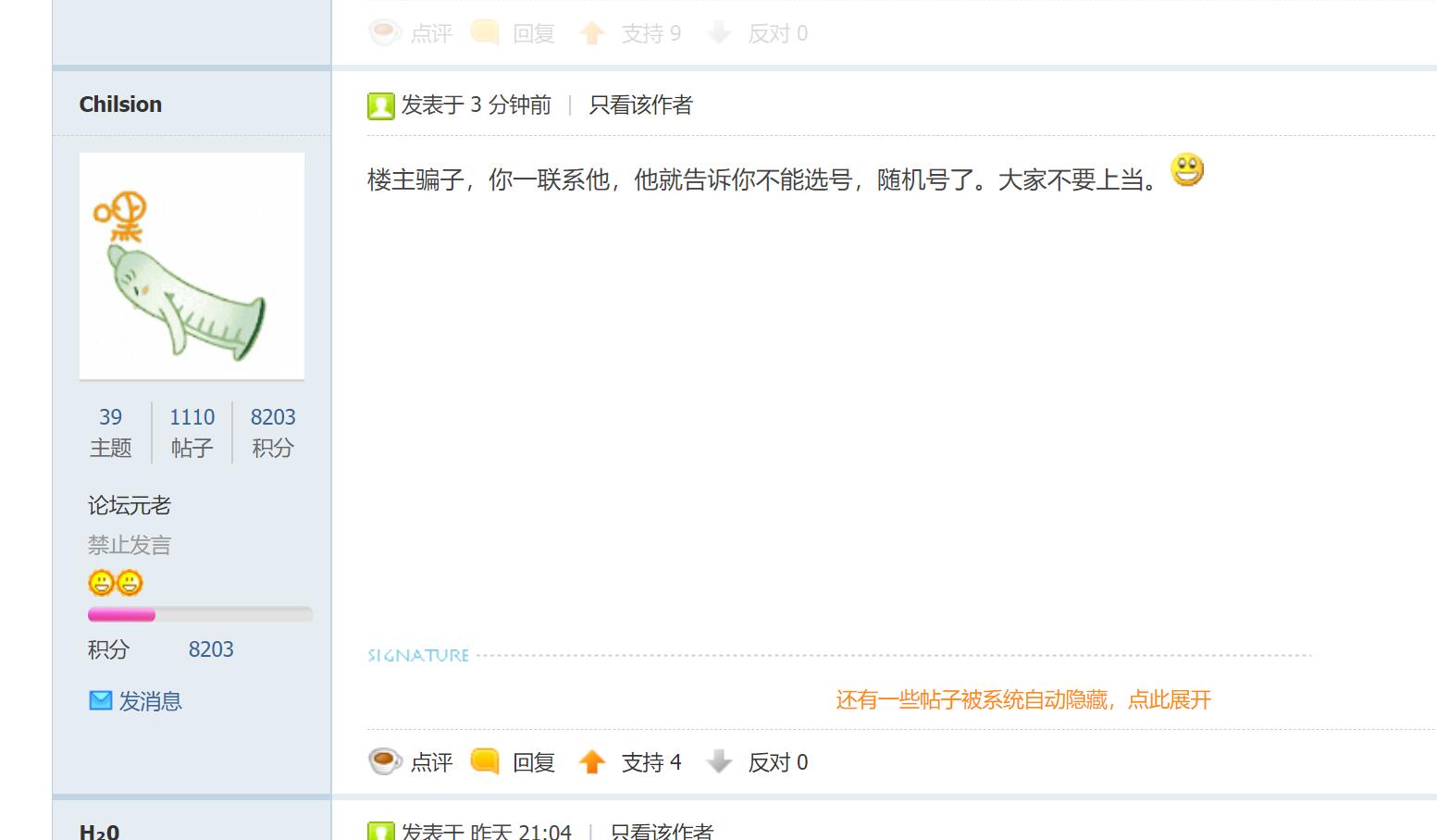Click the 论坛元老 user group label
Viewport: 1437px width, 840px height.
[x=130, y=505]
